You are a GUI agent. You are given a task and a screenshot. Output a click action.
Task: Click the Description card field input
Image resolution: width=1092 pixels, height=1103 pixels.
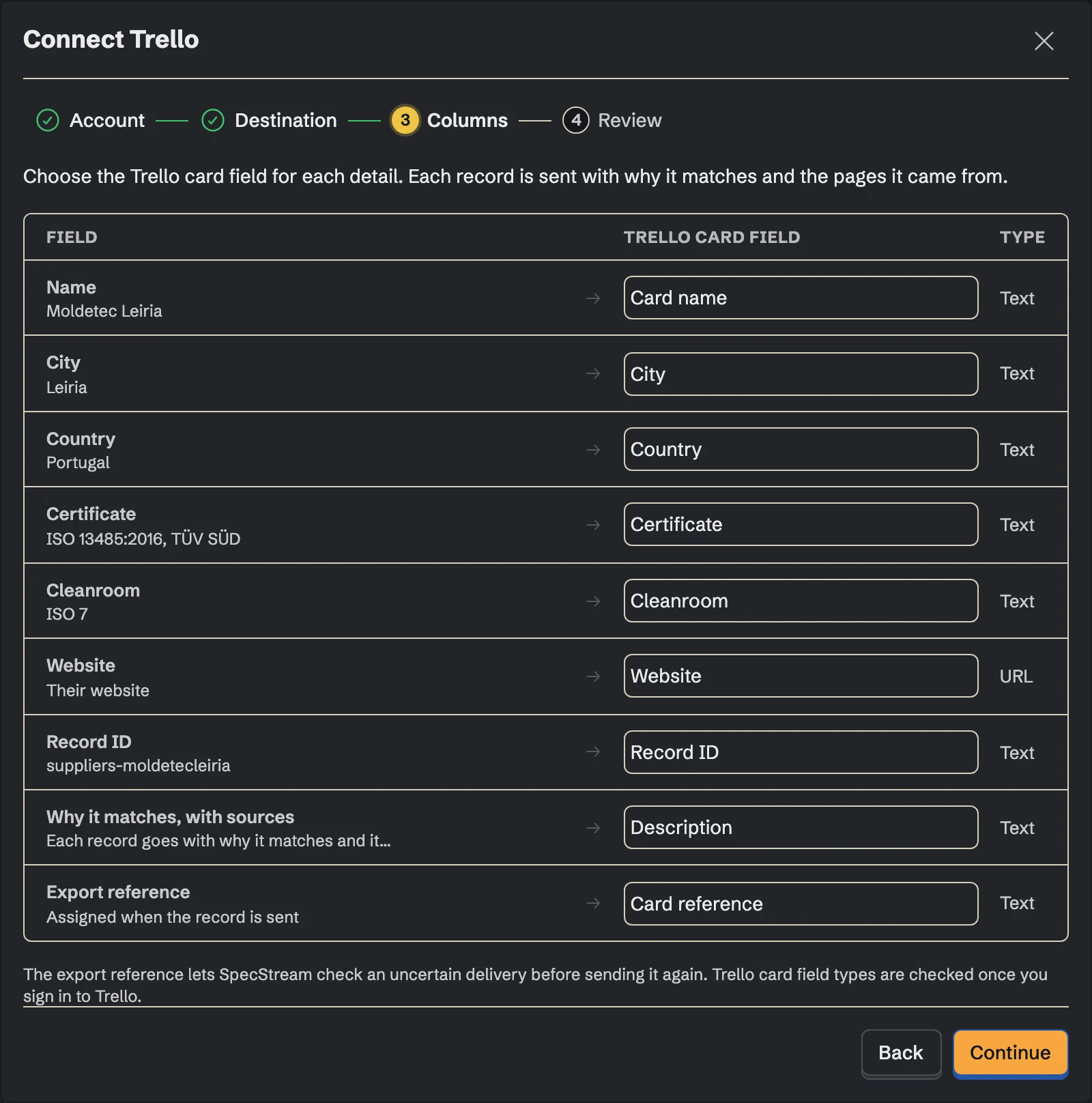tap(801, 827)
